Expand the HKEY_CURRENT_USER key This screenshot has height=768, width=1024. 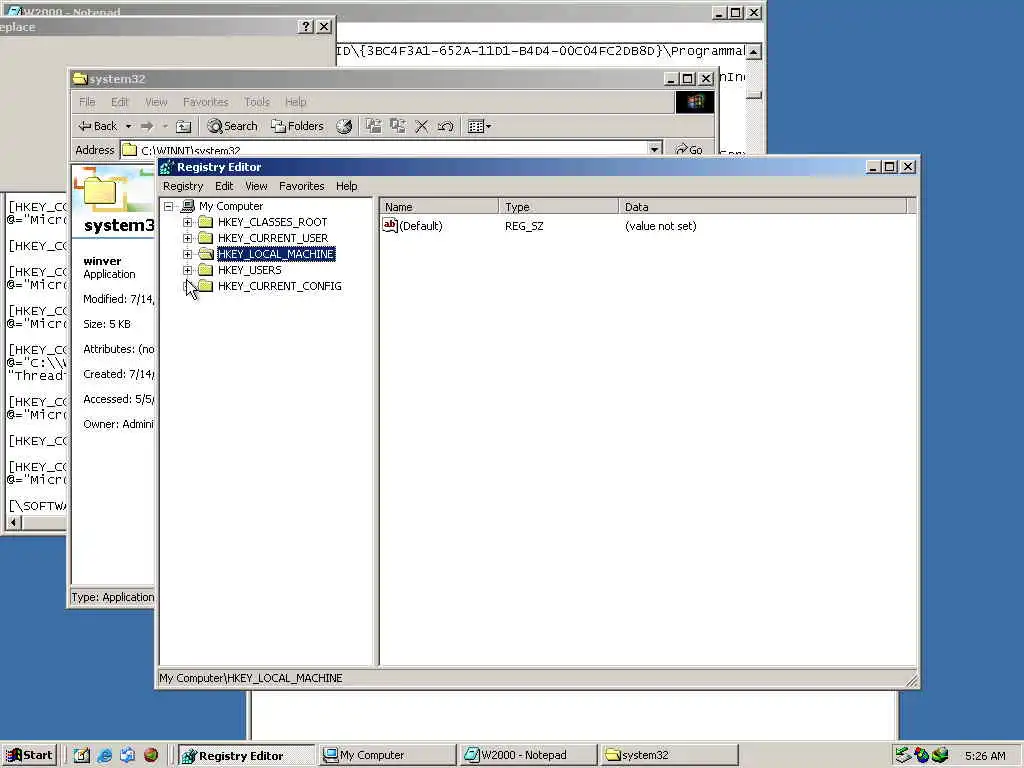pos(187,238)
